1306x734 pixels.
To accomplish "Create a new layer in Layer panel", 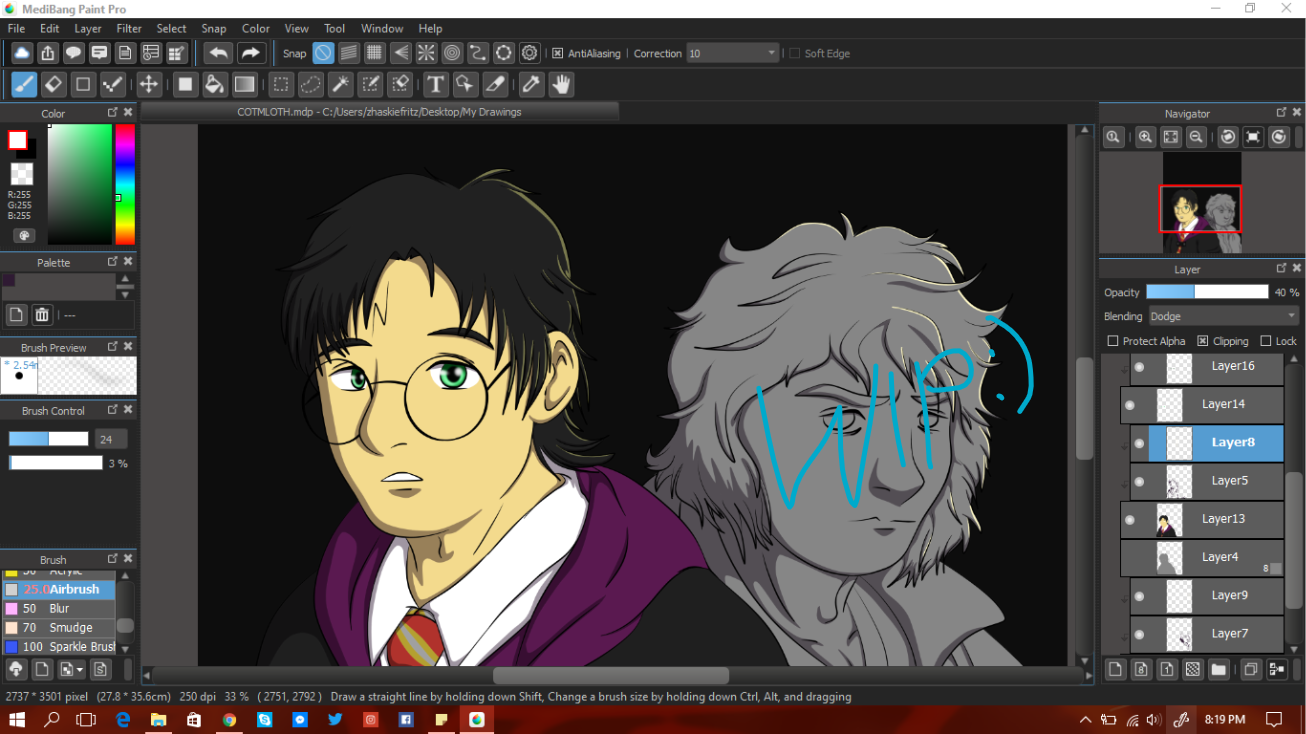I will [1115, 669].
